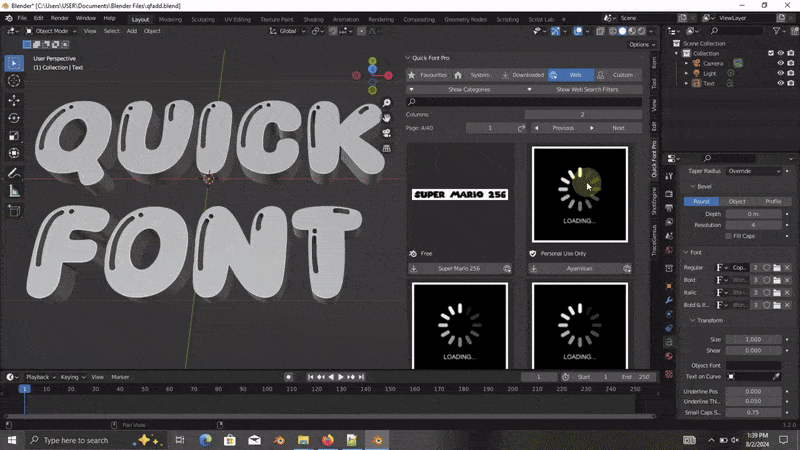
Task: Open the Render menu
Action: (x=60, y=18)
